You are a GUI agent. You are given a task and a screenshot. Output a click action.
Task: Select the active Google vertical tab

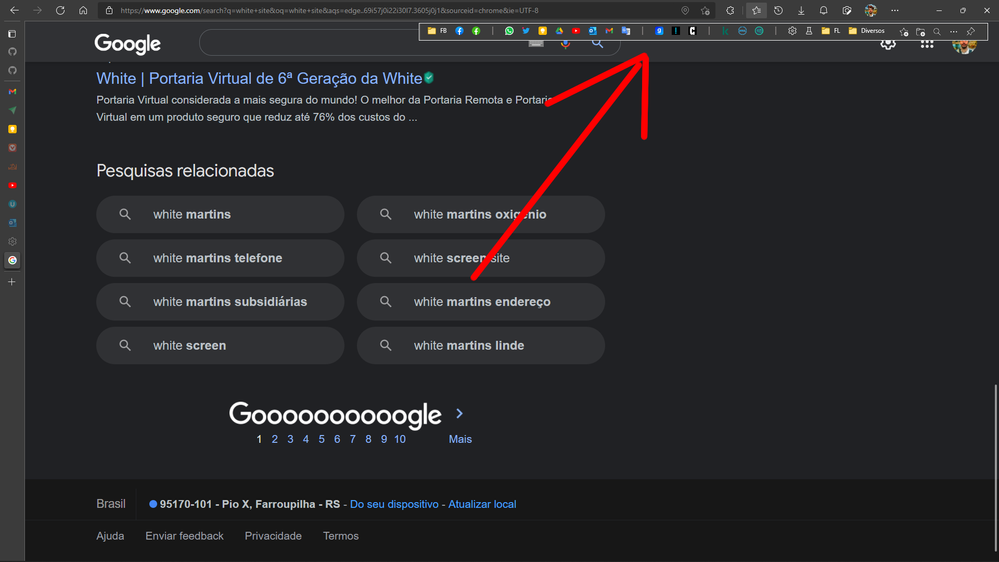pyautogui.click(x=12, y=260)
